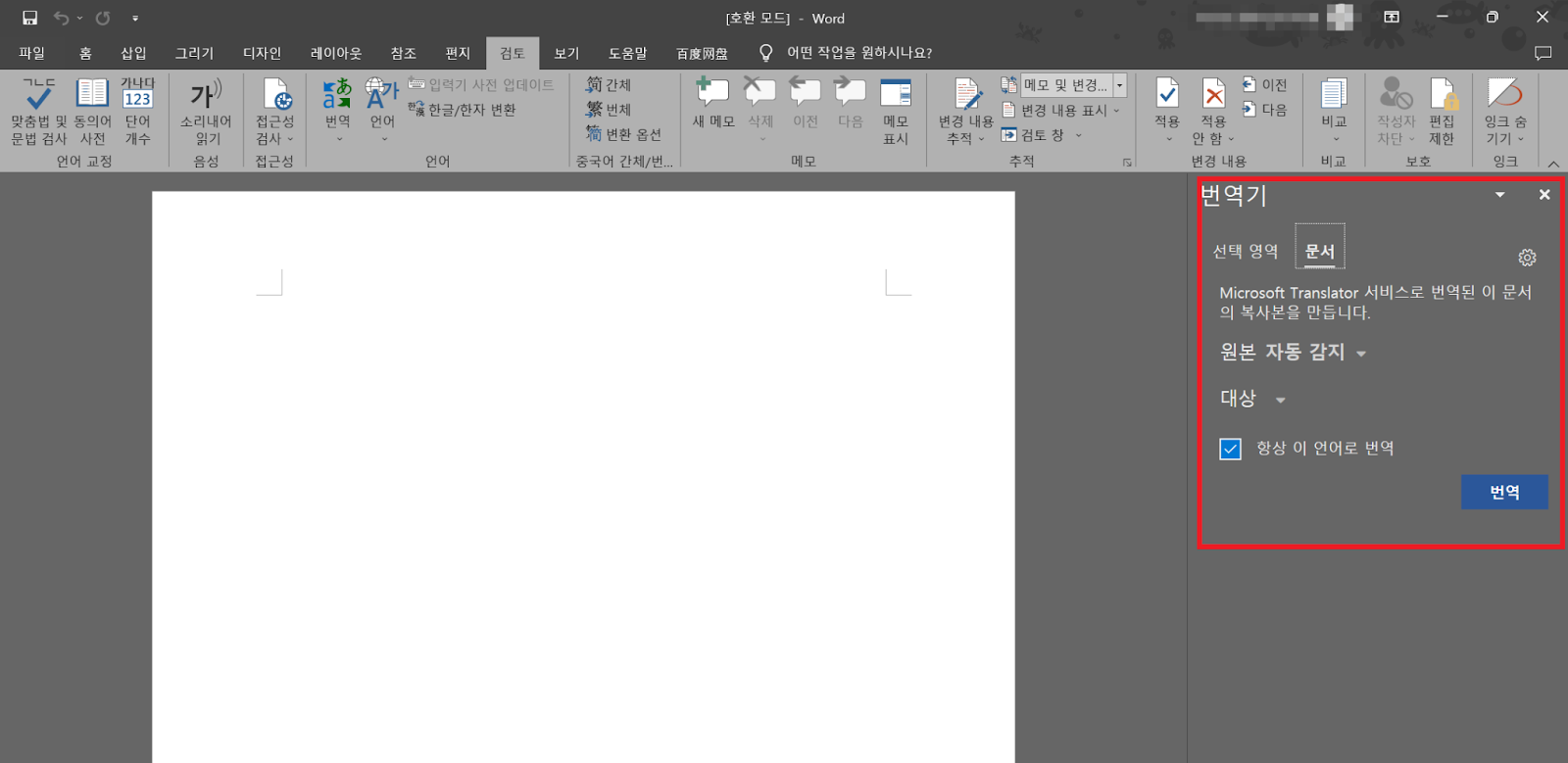
Task: Show 단어 개수 word count
Action: tap(137, 113)
